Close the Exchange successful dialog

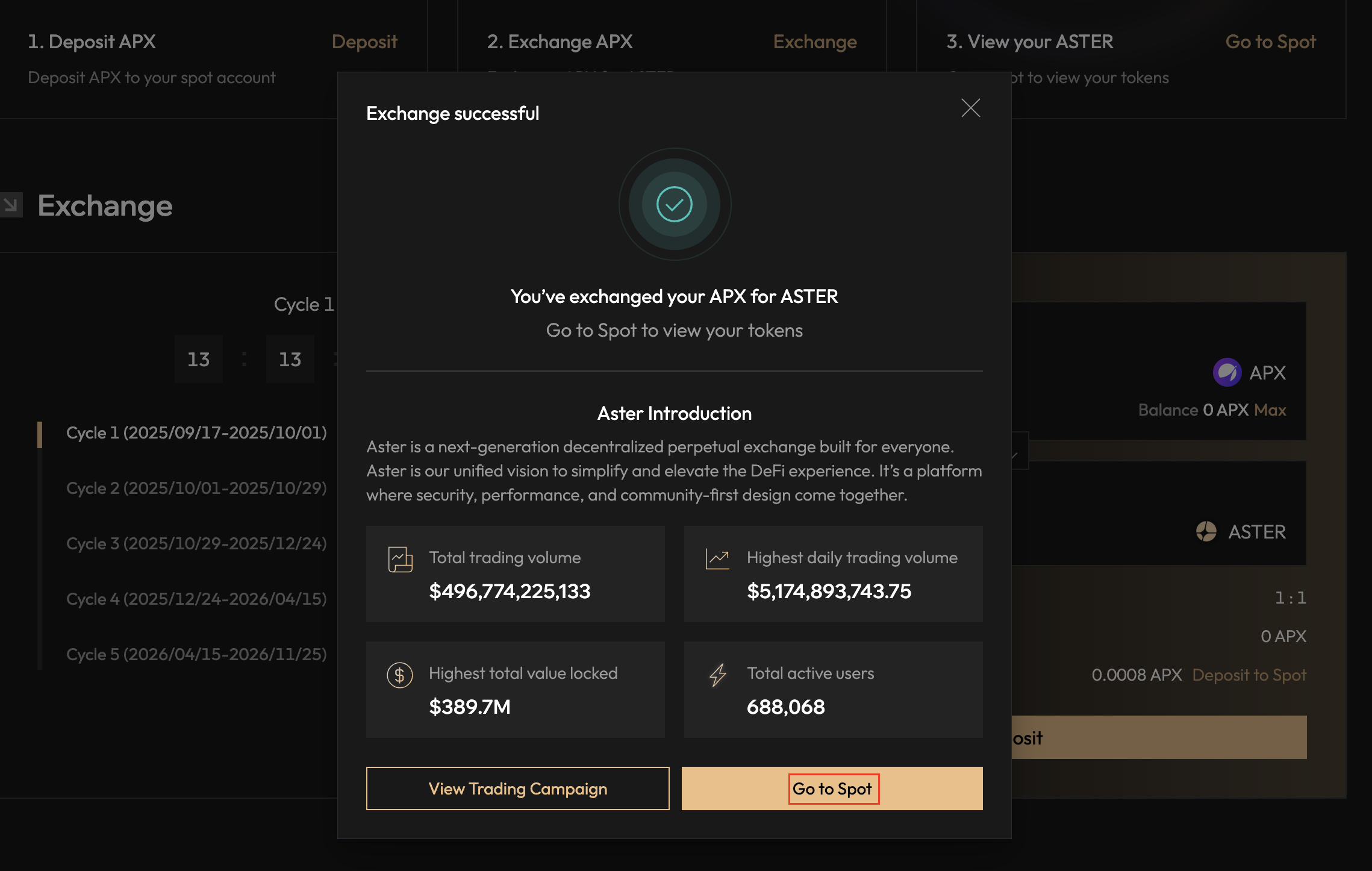coord(970,108)
